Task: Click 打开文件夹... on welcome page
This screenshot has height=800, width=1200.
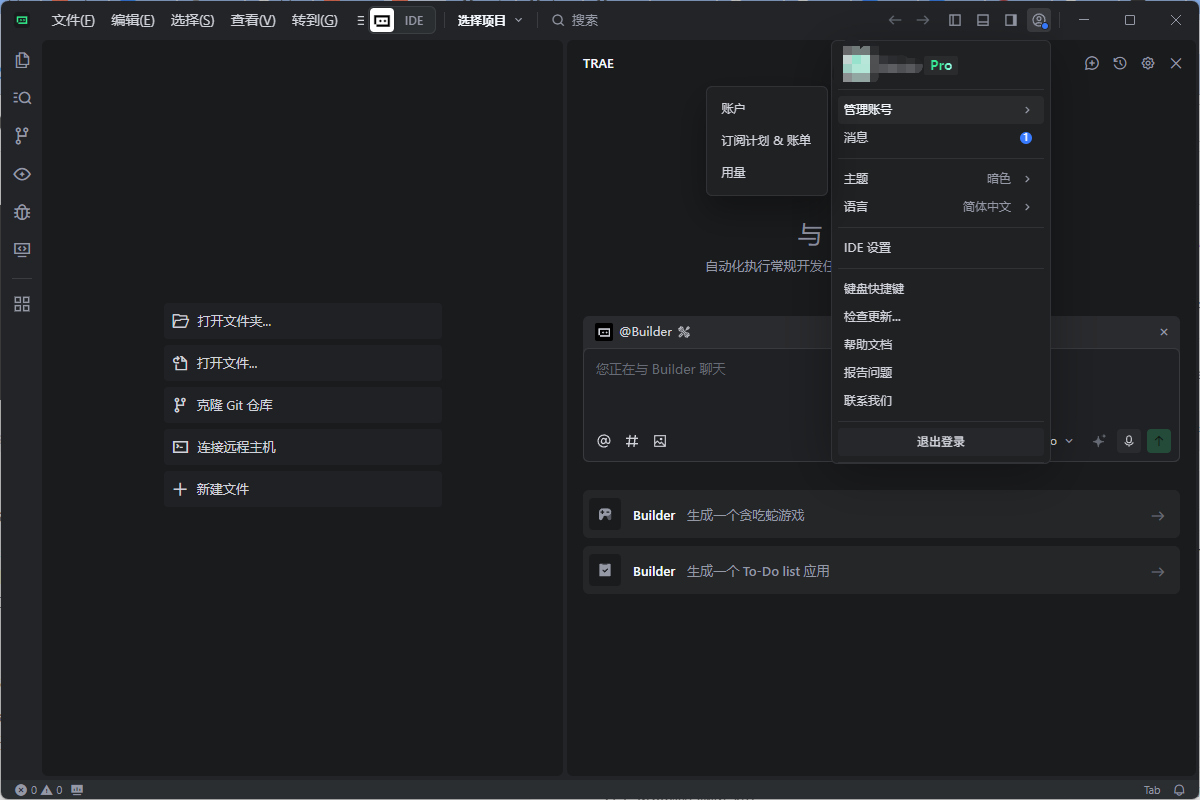Action: click(x=303, y=321)
